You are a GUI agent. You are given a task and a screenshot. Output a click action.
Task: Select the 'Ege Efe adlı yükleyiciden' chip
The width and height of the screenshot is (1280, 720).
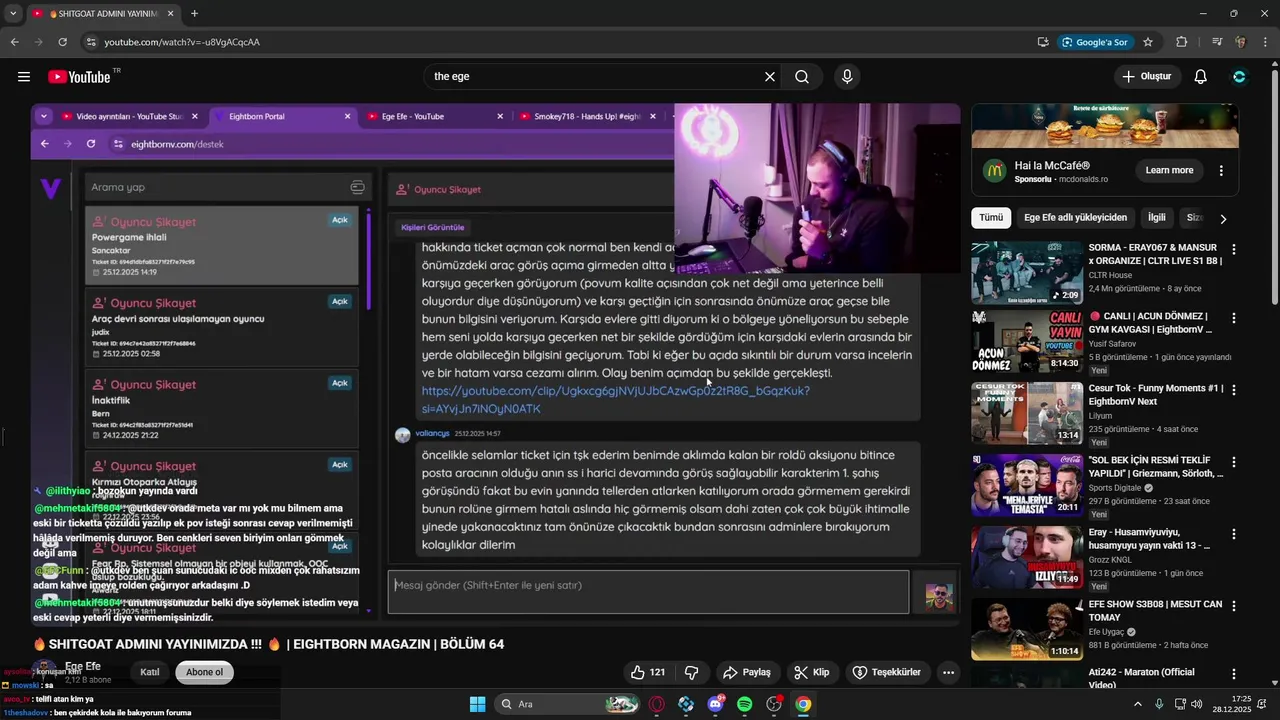point(1075,218)
